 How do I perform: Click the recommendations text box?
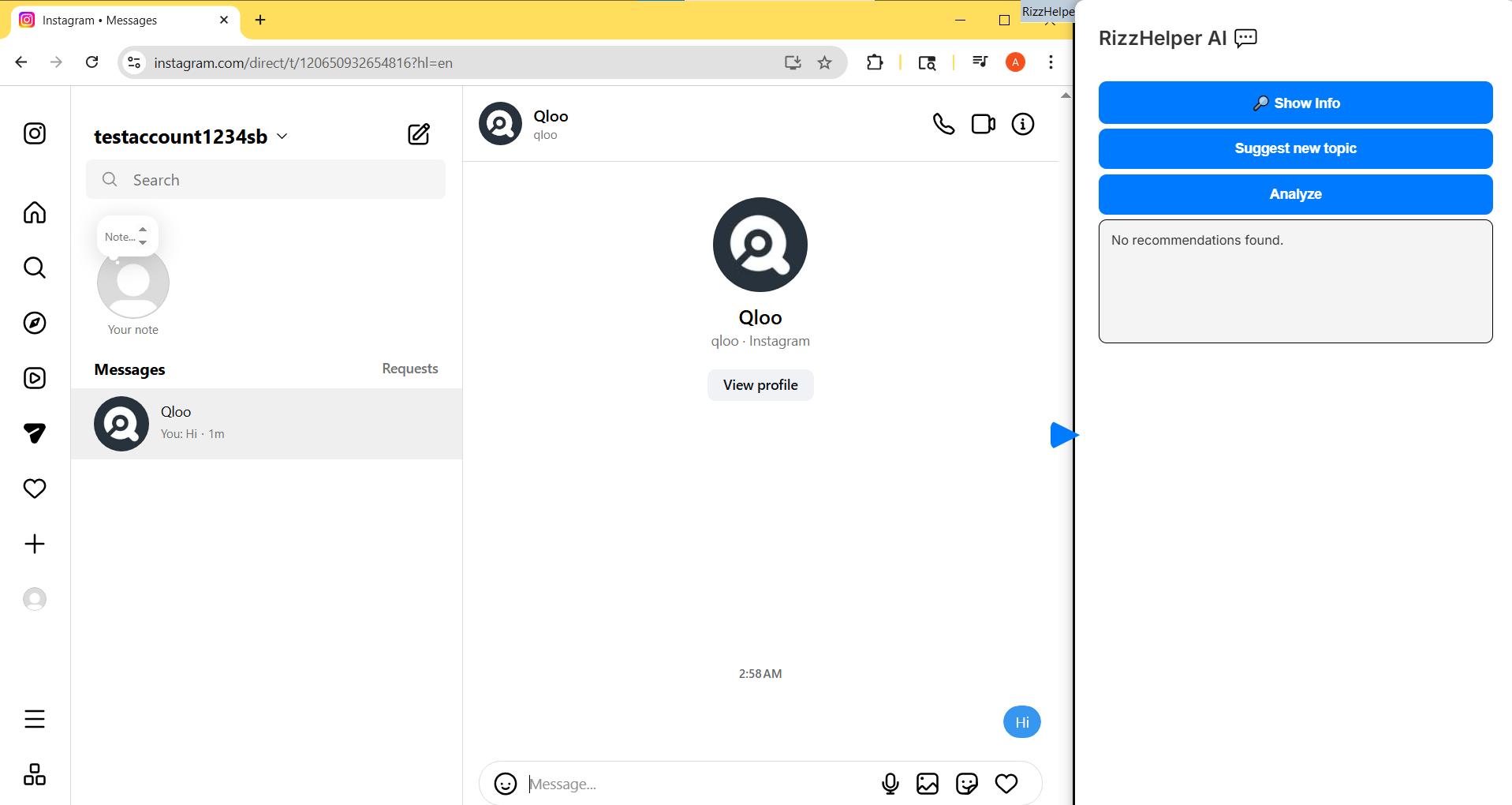1296,281
